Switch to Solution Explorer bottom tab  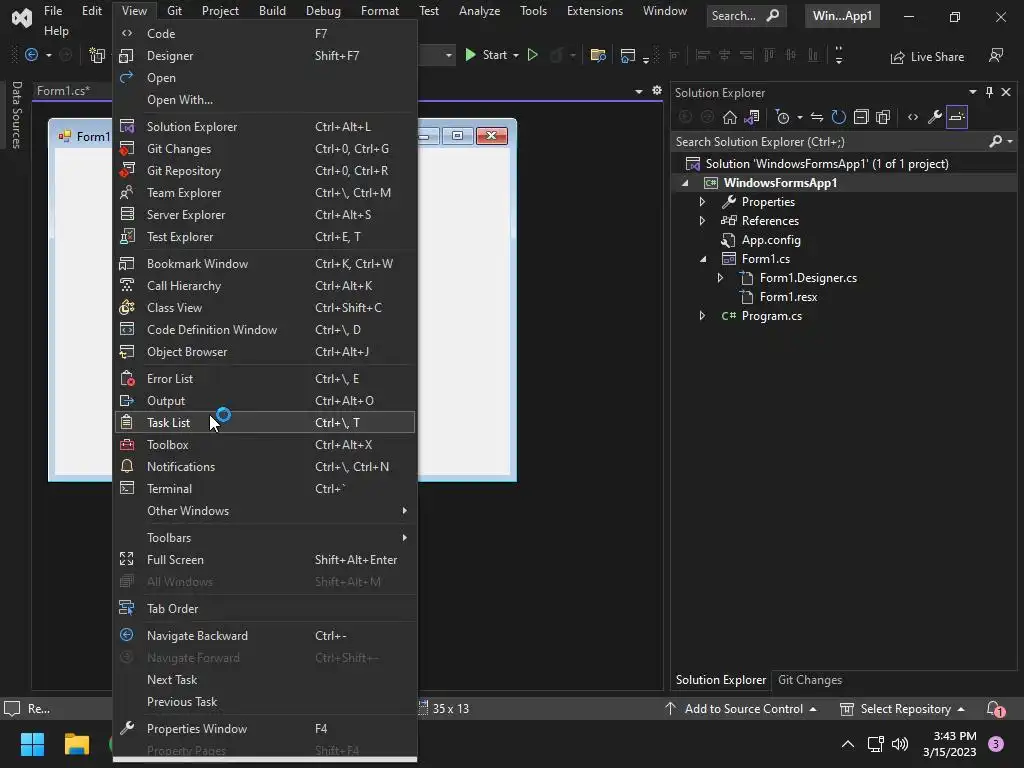(x=720, y=680)
